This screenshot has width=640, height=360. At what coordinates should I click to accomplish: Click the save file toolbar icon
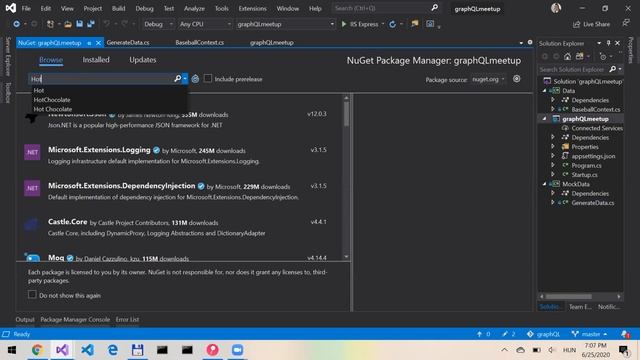79,24
